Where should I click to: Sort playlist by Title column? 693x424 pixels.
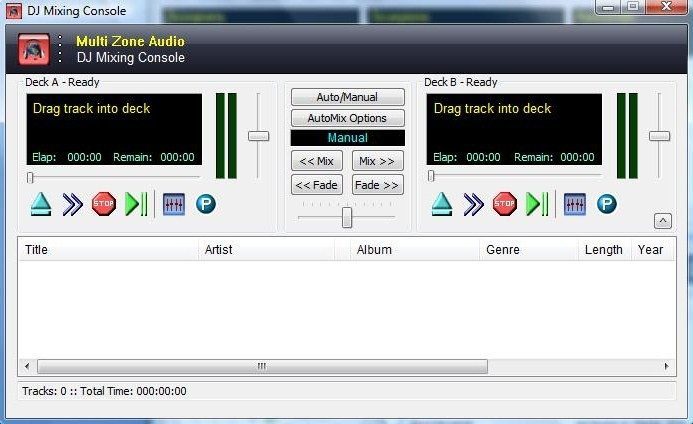108,250
